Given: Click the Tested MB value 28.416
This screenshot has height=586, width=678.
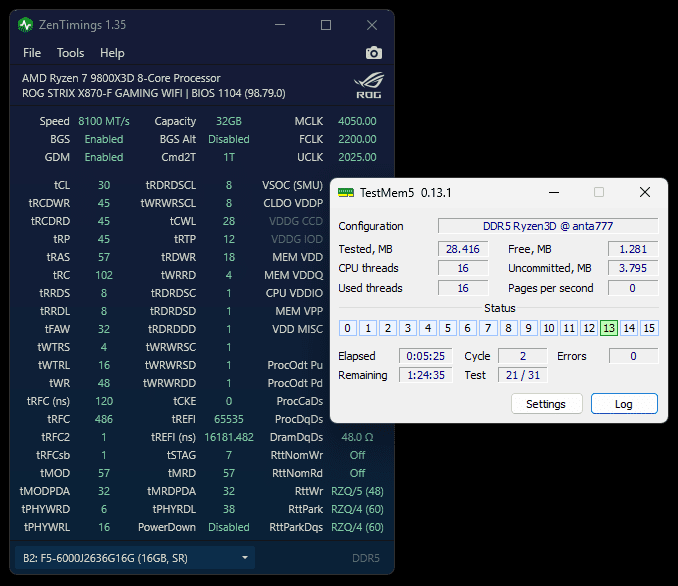Looking at the screenshot, I should [x=463, y=249].
